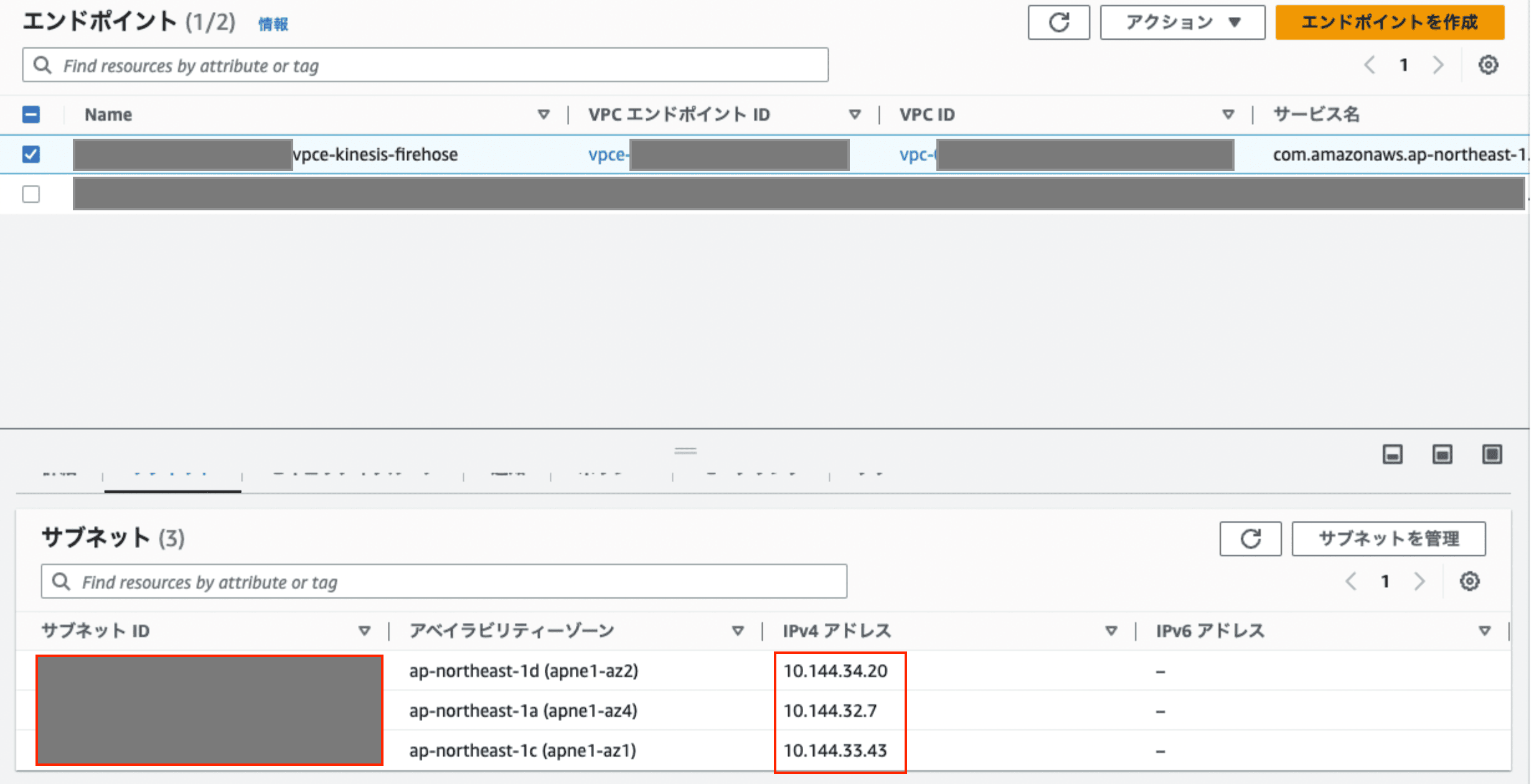
Task: Click エンドポイントを作成 button
Action: click(x=1390, y=22)
